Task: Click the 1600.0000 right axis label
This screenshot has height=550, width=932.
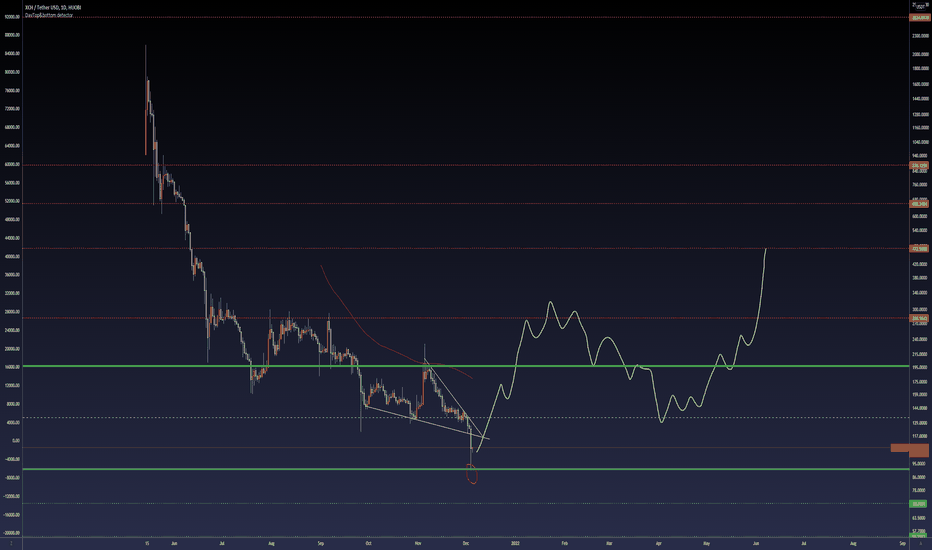Action: tap(921, 84)
